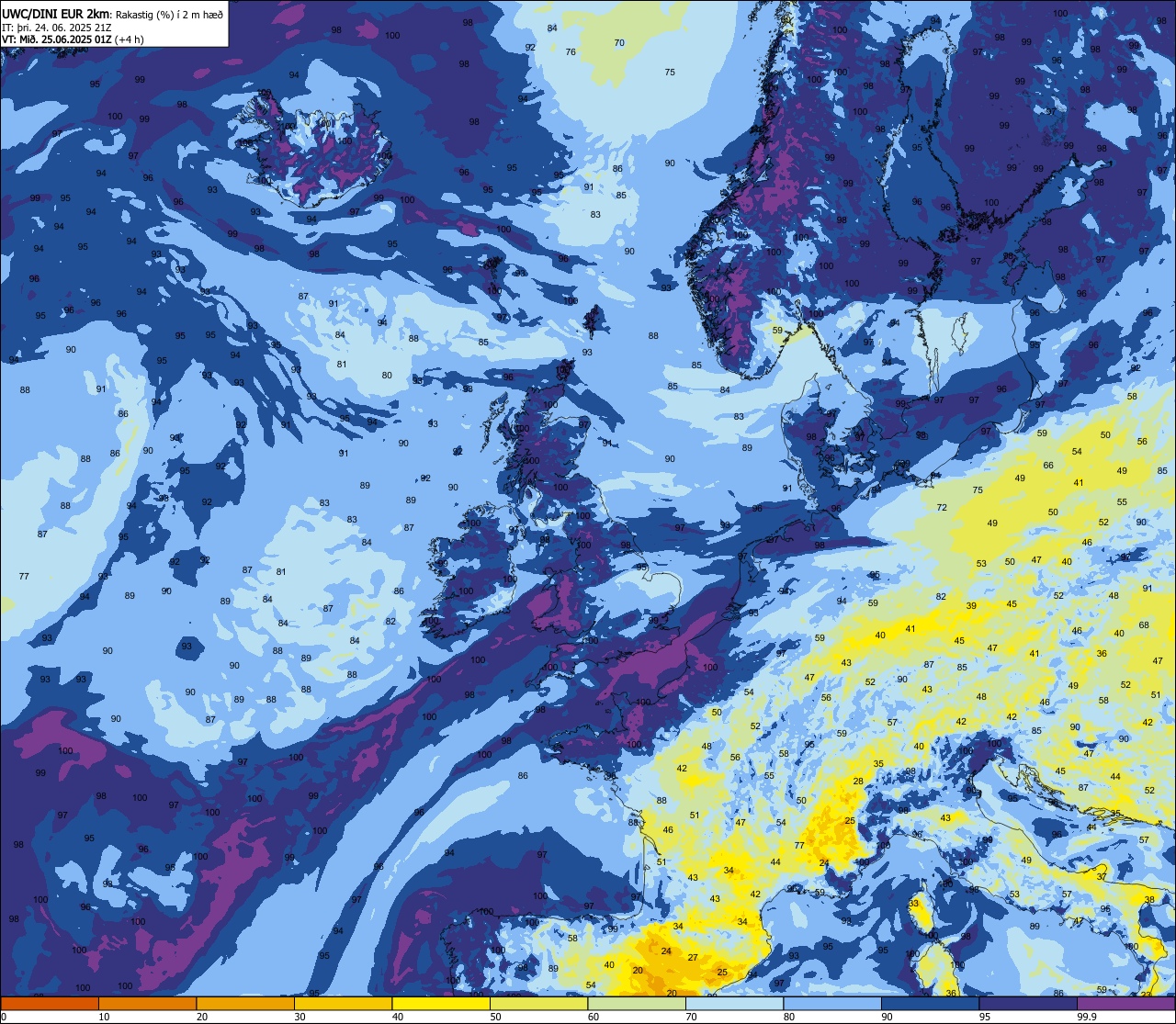
Task: Click the '72' humidity value on the map
Action: [x=942, y=508]
